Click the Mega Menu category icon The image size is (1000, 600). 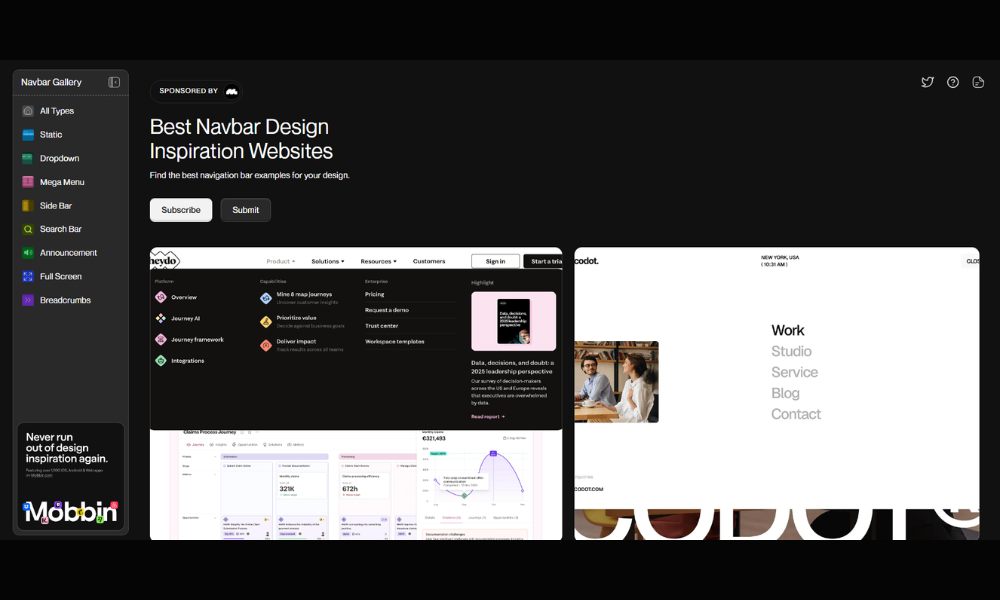point(28,181)
